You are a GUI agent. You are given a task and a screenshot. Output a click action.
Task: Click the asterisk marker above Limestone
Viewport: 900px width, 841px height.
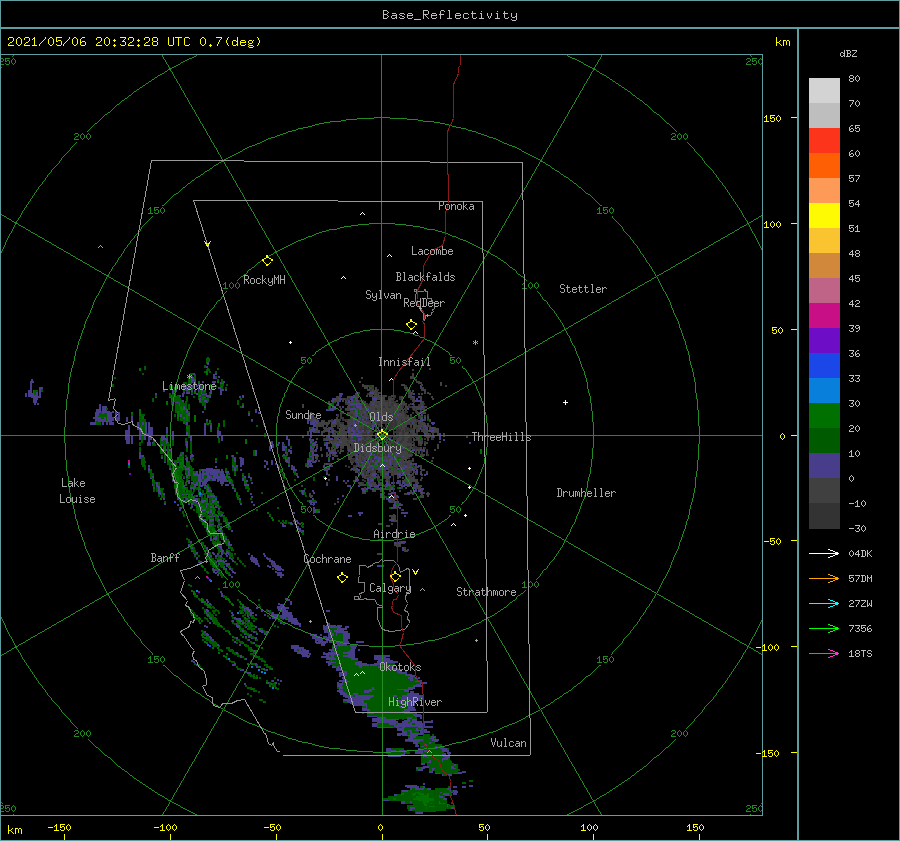coord(189,377)
